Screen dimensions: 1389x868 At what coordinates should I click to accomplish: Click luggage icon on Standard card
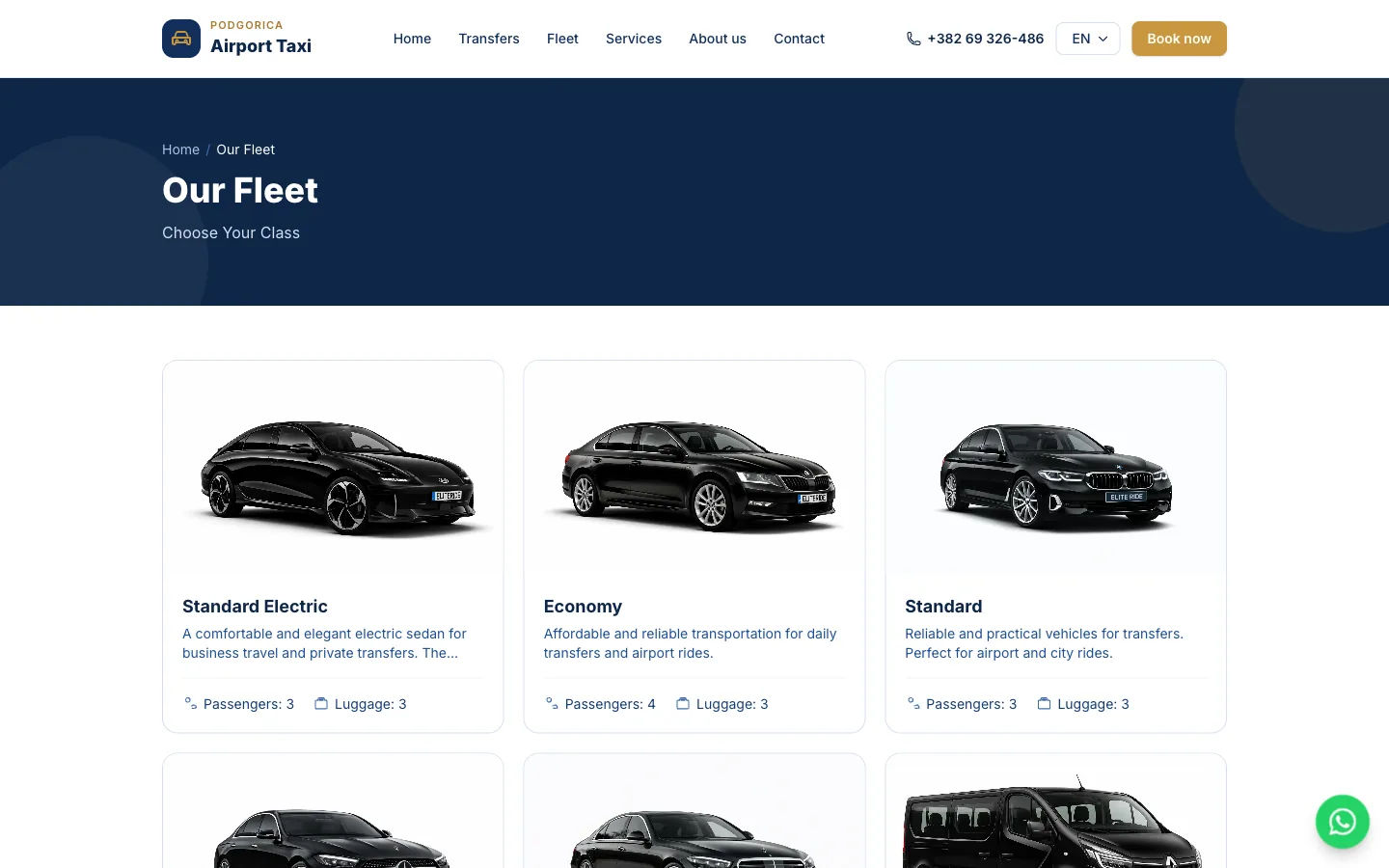(1044, 704)
